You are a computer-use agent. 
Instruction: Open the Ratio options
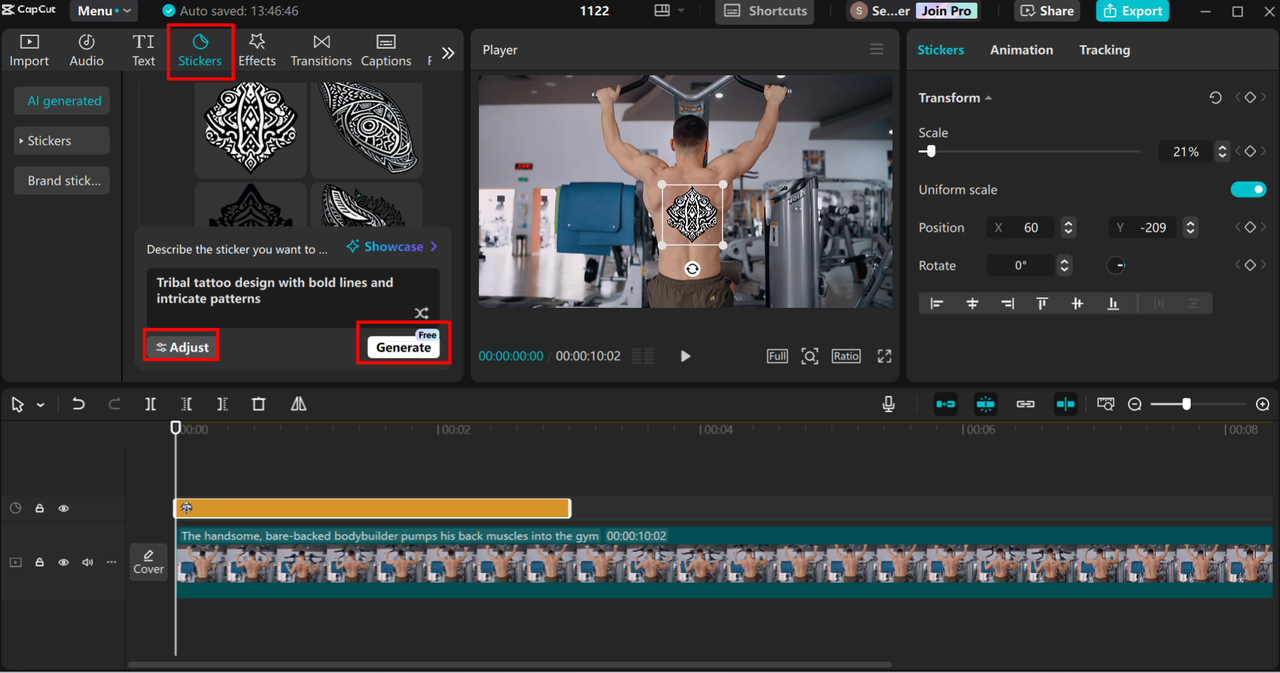(x=846, y=356)
